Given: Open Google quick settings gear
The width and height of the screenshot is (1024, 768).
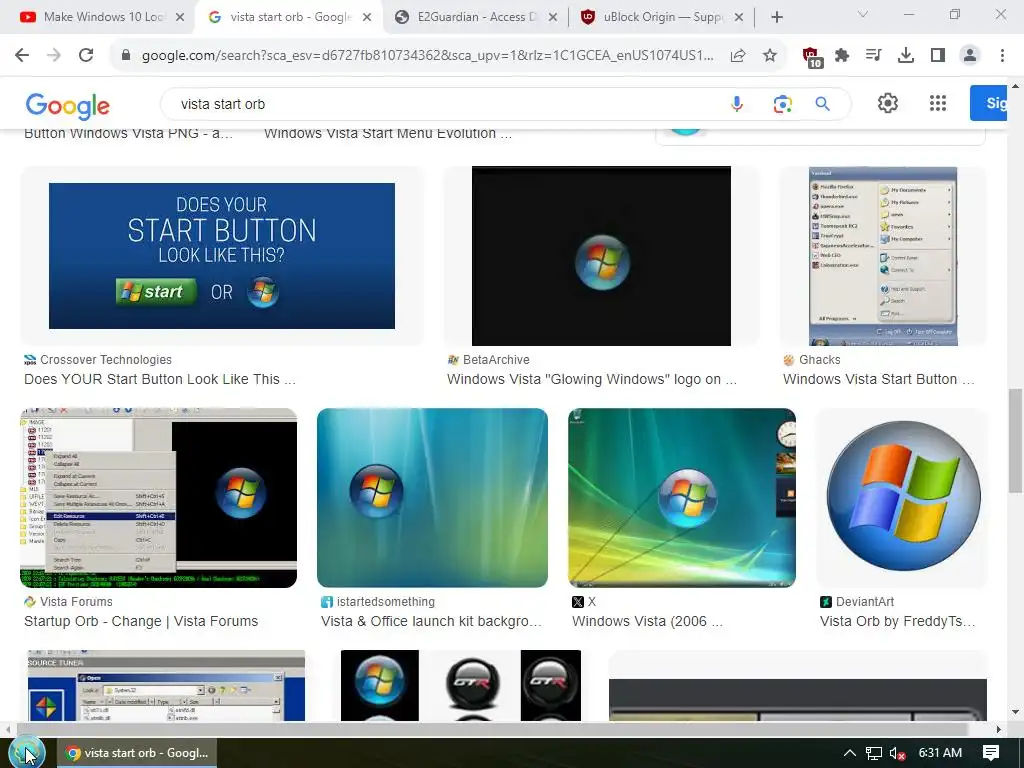Looking at the screenshot, I should tap(888, 103).
